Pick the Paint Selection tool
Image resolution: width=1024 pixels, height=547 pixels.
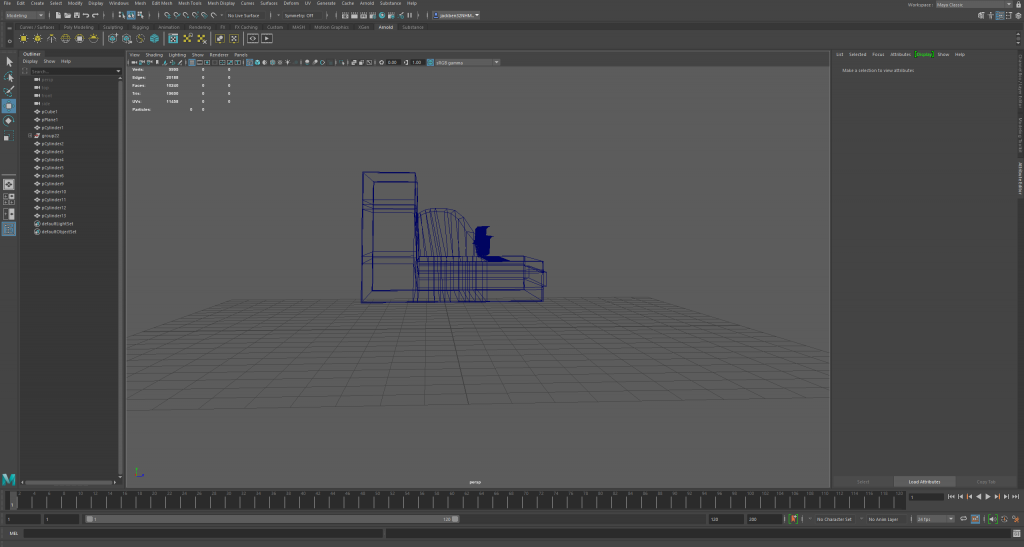pyautogui.click(x=9, y=90)
